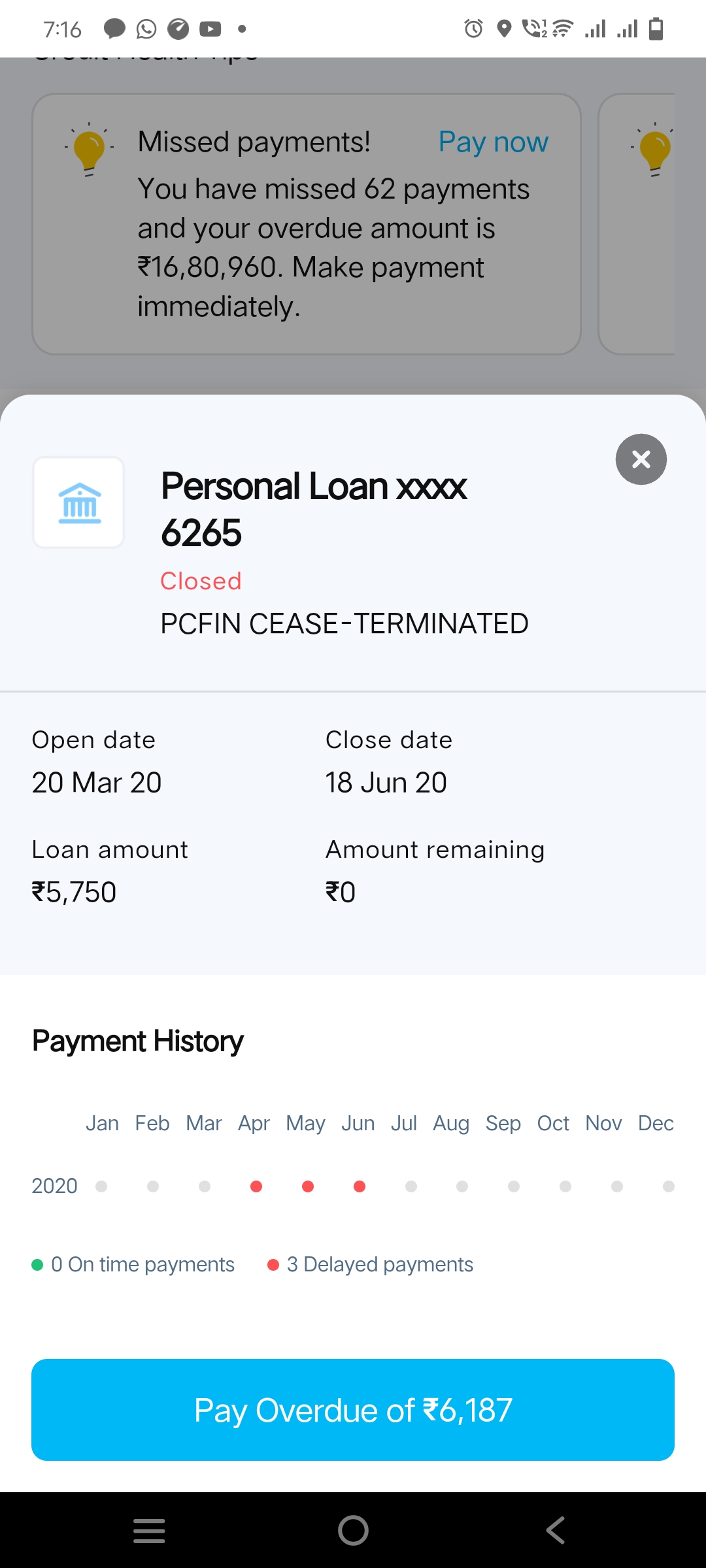Tap the June 2020 red payment dot
This screenshot has width=706, height=1568.
point(360,1186)
